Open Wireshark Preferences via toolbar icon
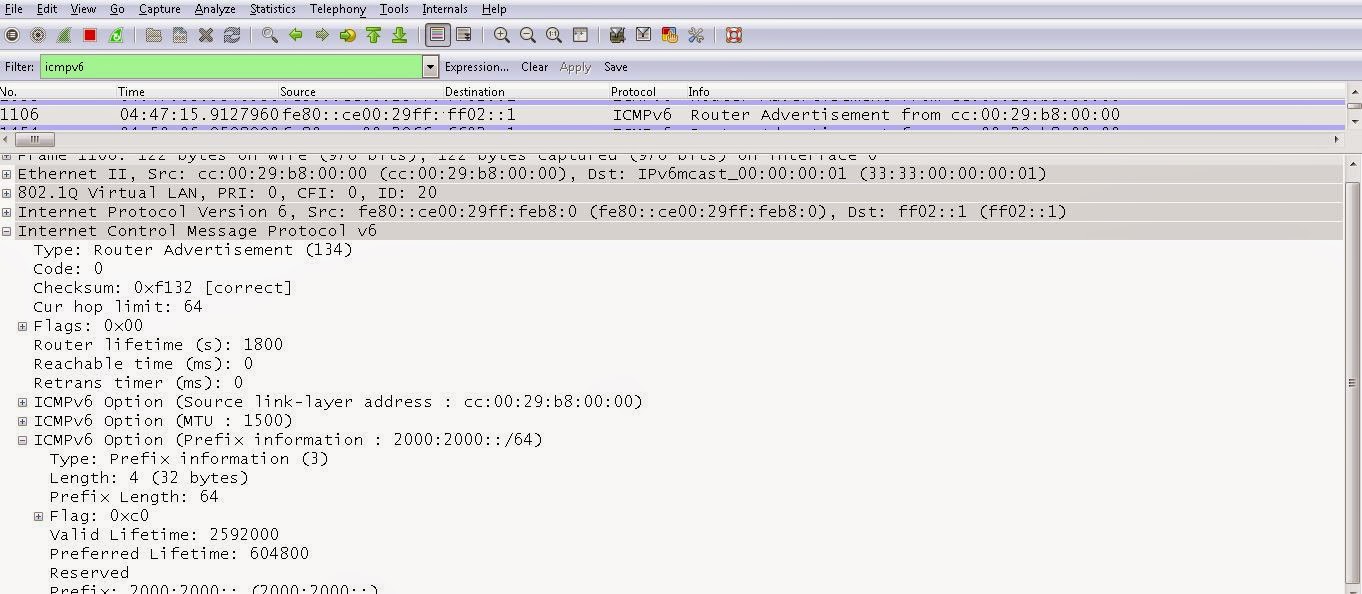Screen dimensions: 1362x594 point(695,35)
